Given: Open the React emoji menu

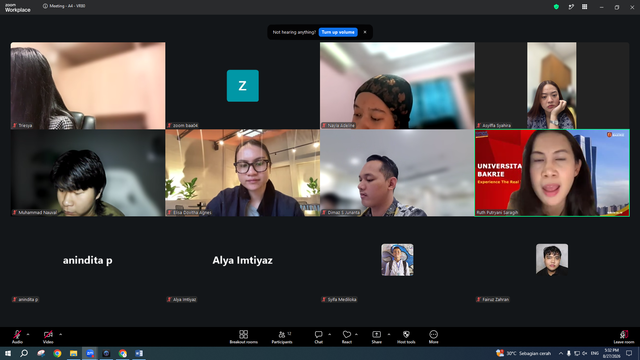Looking at the screenshot, I should 347,337.
